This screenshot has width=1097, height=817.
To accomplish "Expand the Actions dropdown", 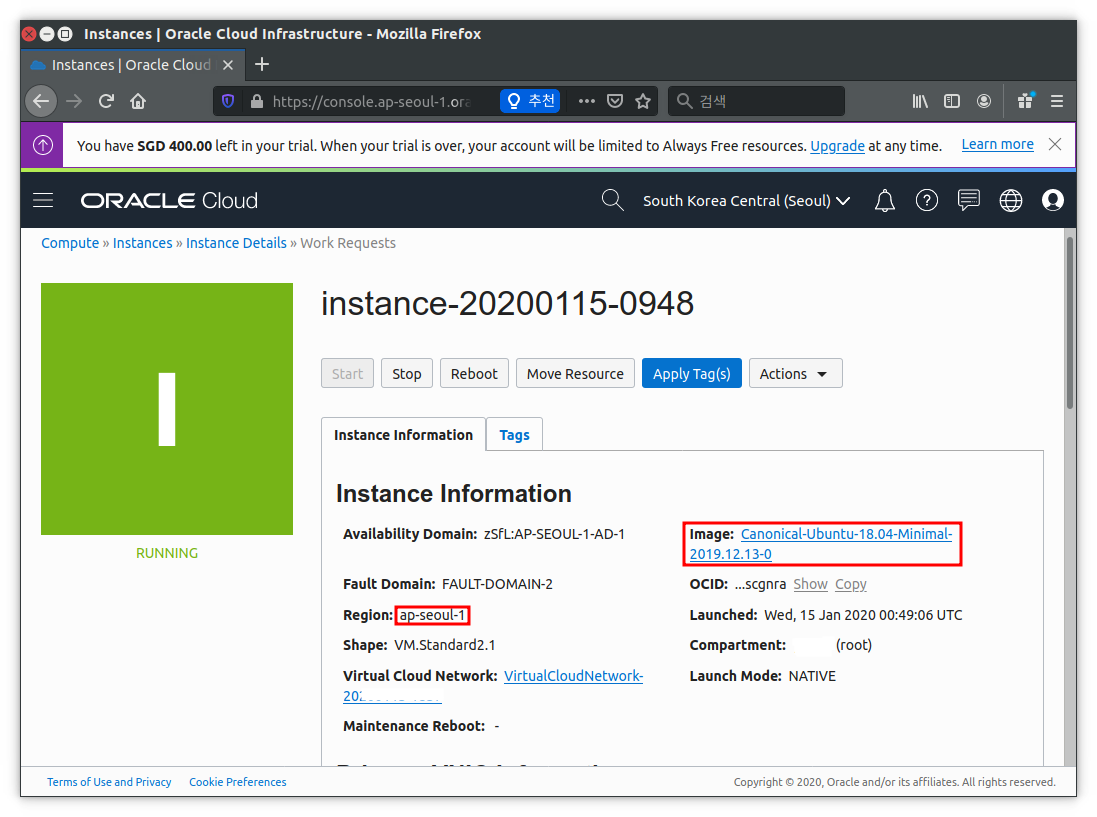I will (795, 374).
